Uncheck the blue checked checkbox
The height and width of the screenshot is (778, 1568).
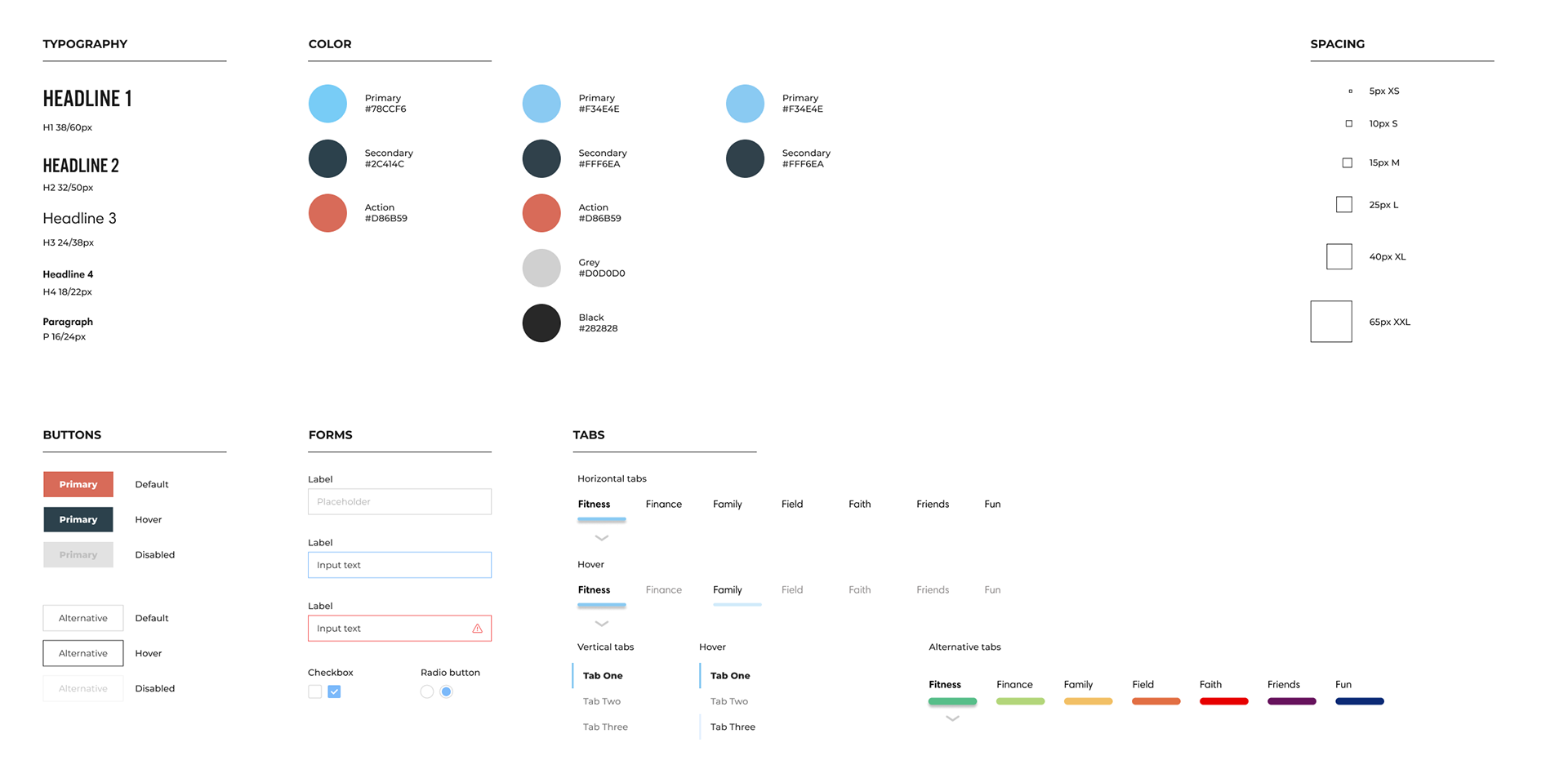point(334,691)
